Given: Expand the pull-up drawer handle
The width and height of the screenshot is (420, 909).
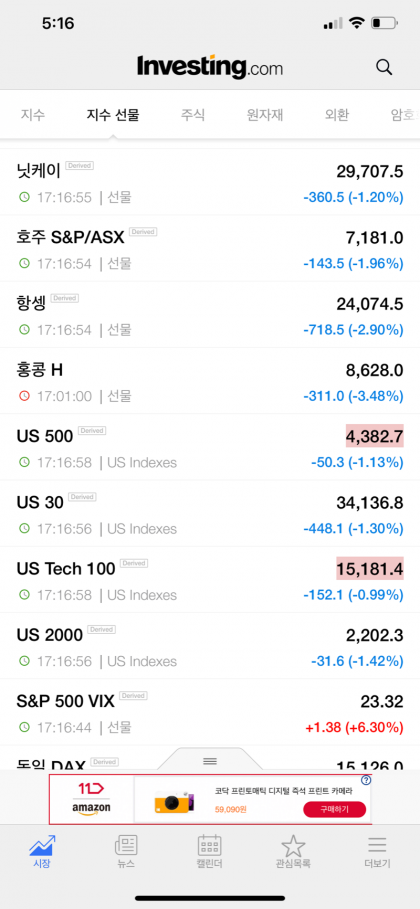Looking at the screenshot, I should click(x=210, y=760).
